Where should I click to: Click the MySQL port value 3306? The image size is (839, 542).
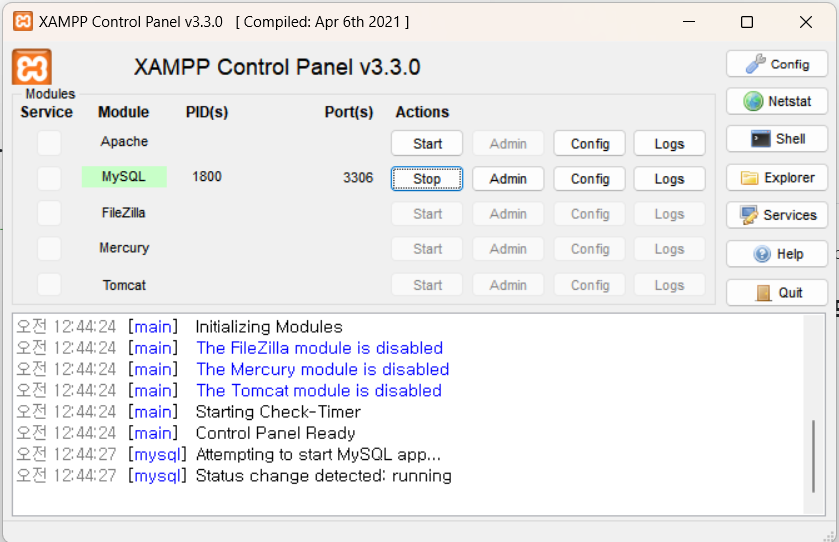click(358, 177)
